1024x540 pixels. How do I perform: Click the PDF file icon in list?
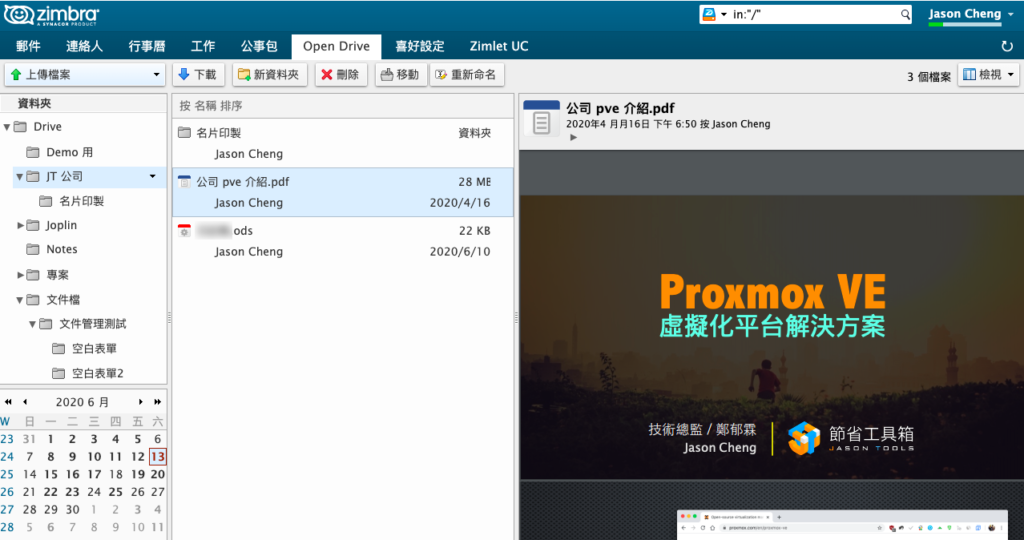(185, 182)
